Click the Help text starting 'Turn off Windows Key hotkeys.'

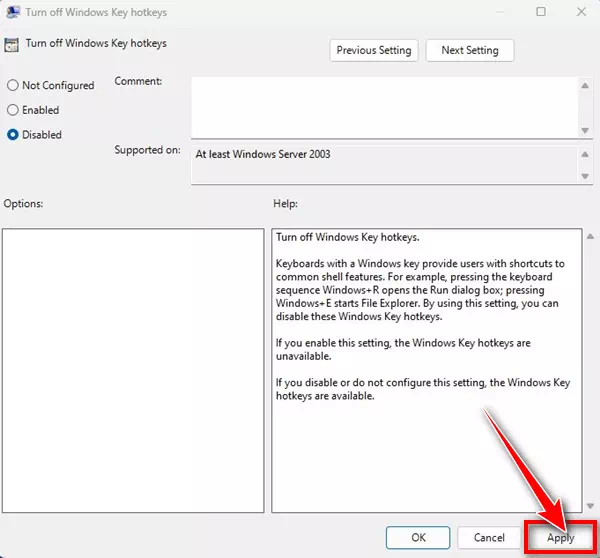coord(347,237)
